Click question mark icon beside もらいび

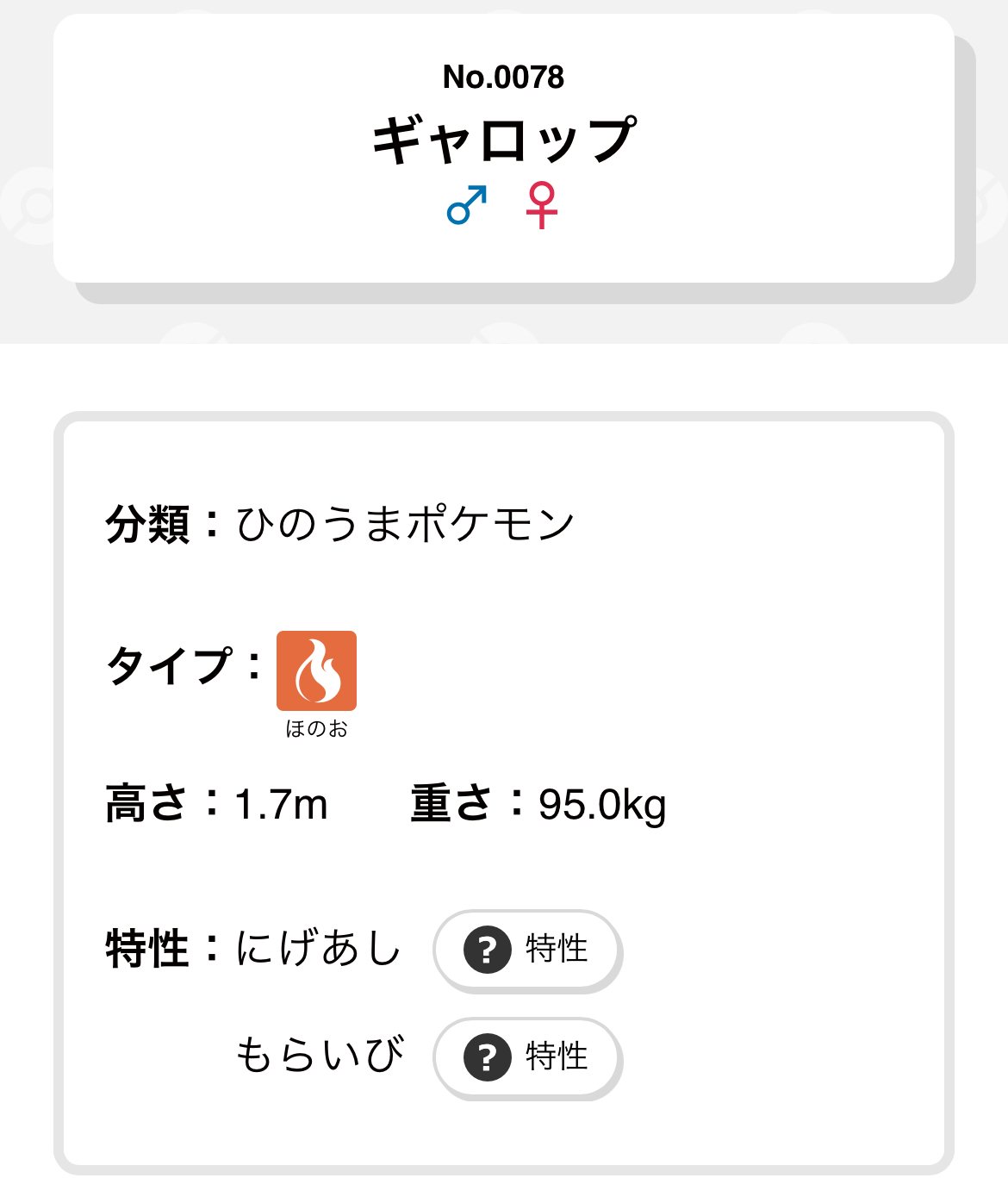488,1057
